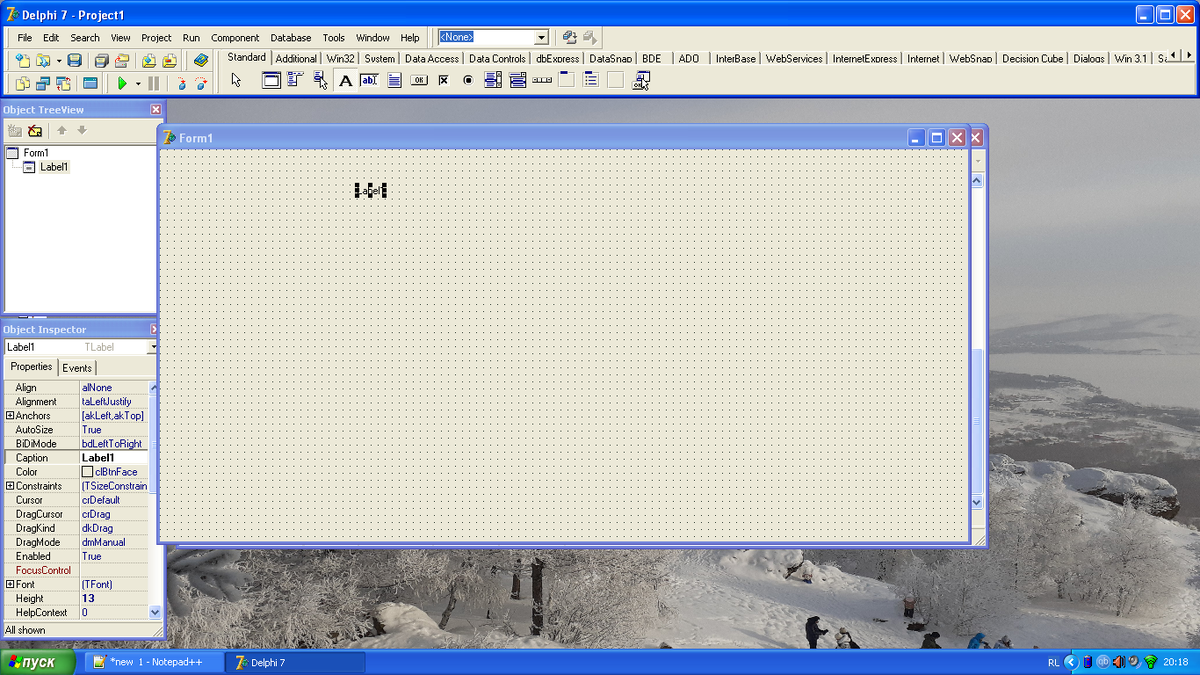Click Object Inspector scrollbar down arrow
The width and height of the screenshot is (1200, 675).
tap(154, 612)
